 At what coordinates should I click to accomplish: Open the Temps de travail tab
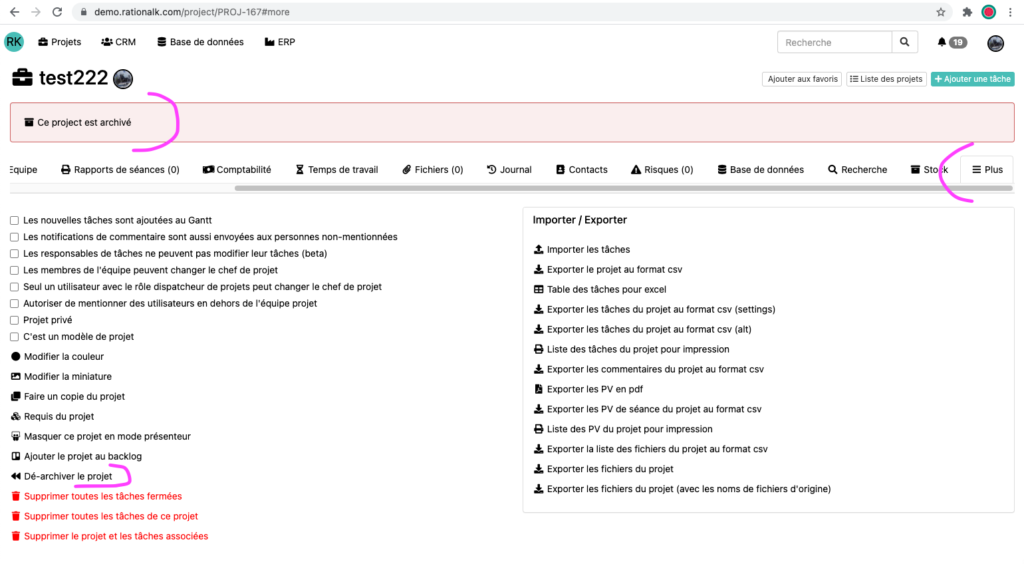(336, 170)
